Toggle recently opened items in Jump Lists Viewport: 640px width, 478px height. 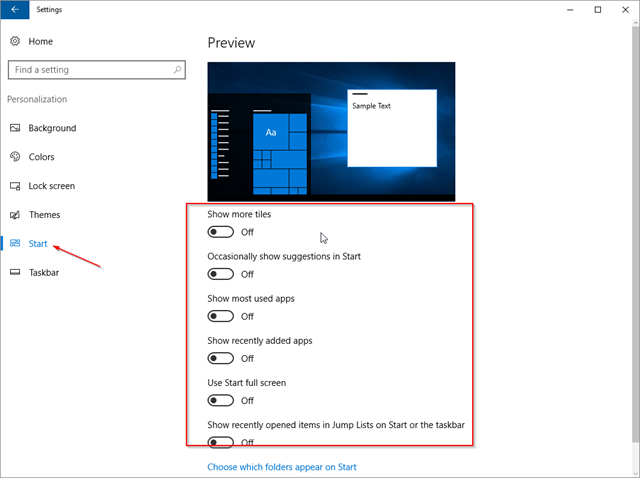220,442
